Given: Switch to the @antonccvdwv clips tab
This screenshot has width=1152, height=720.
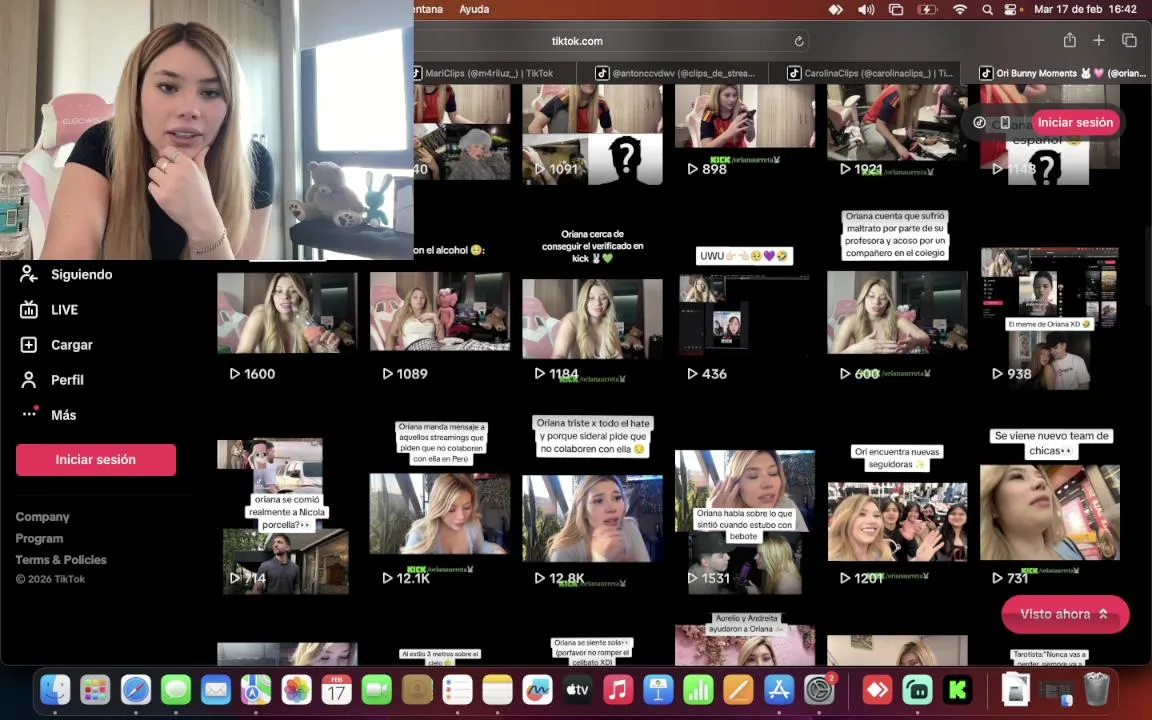Looking at the screenshot, I should pyautogui.click(x=672, y=73).
